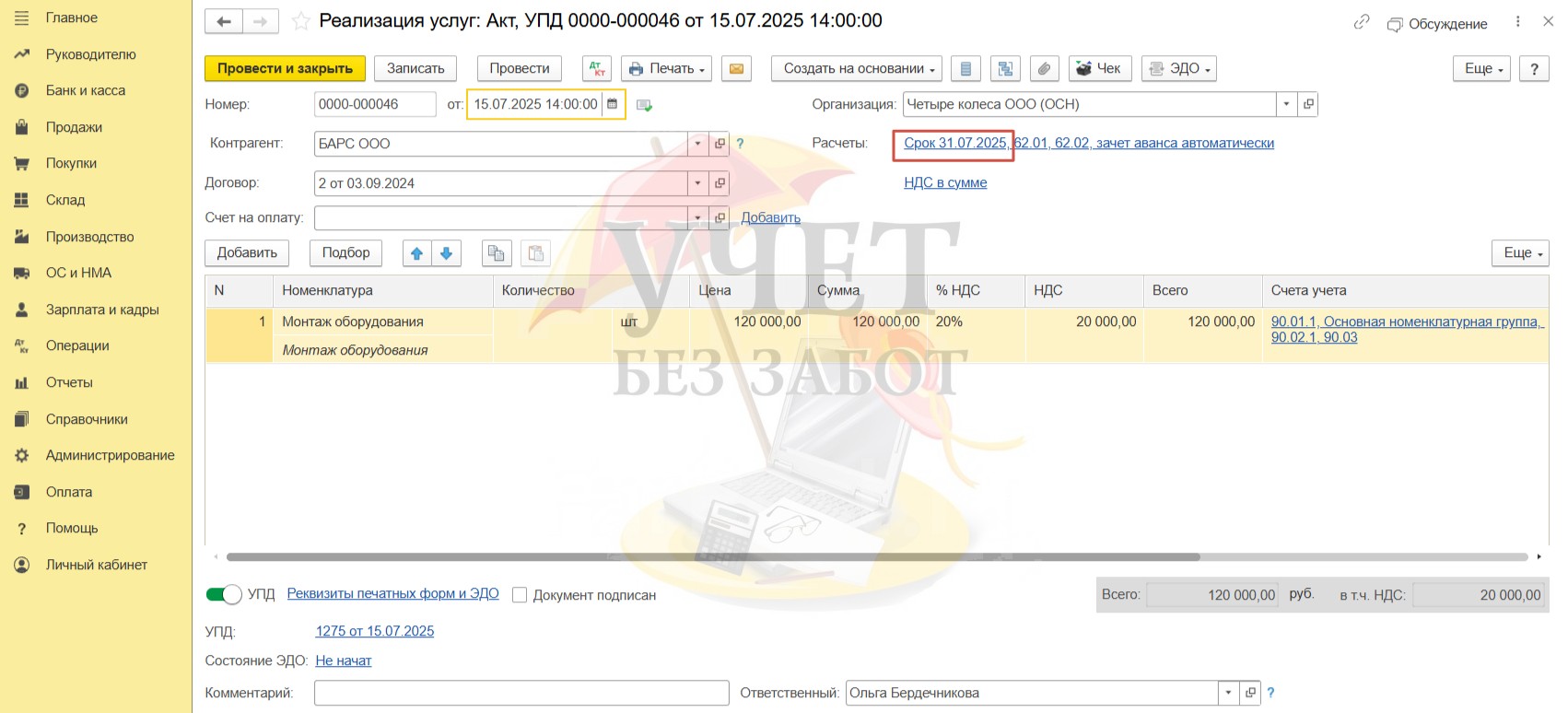Click the envelope email icon
The image size is (1568, 713).
click(736, 68)
